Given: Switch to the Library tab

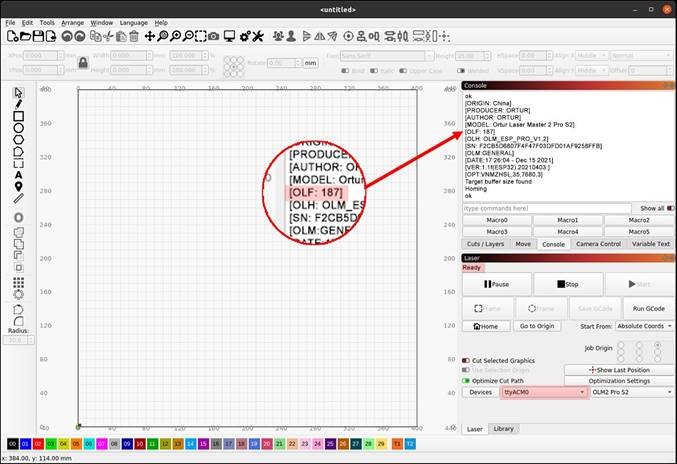Looking at the screenshot, I should pyautogui.click(x=503, y=429).
